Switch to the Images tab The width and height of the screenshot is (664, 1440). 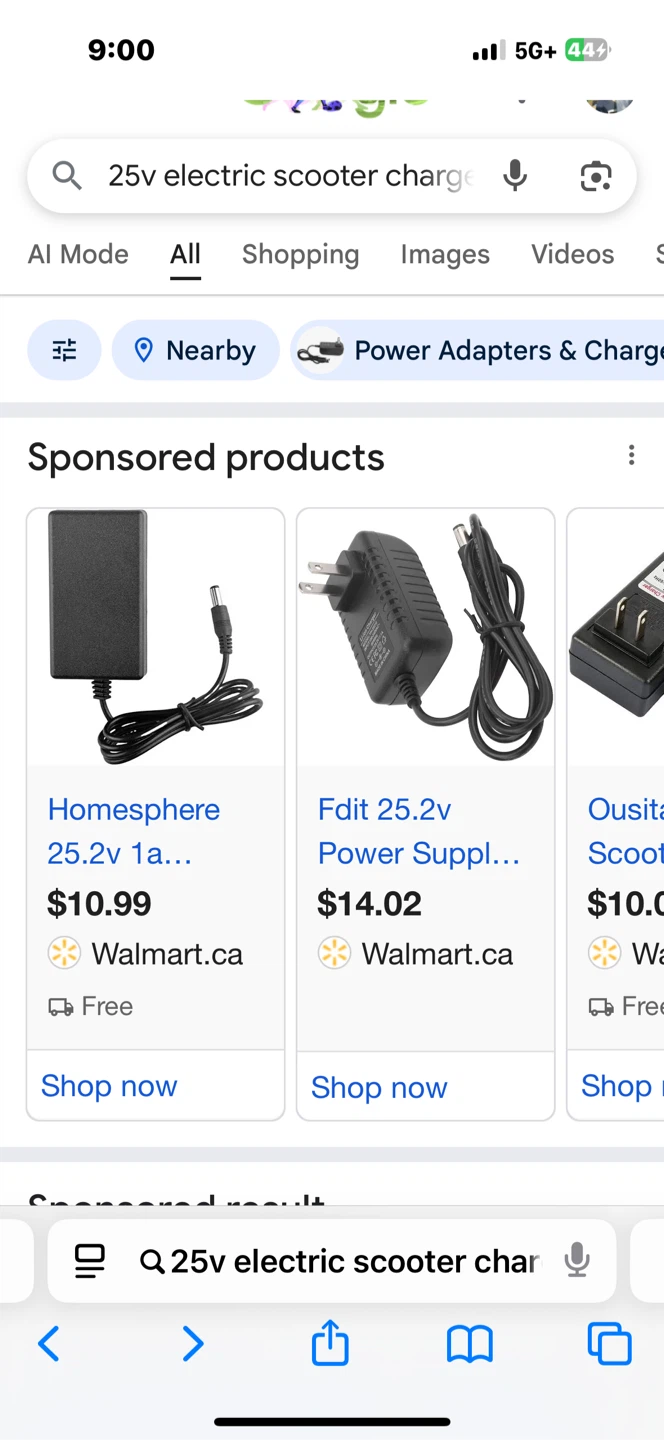445,254
